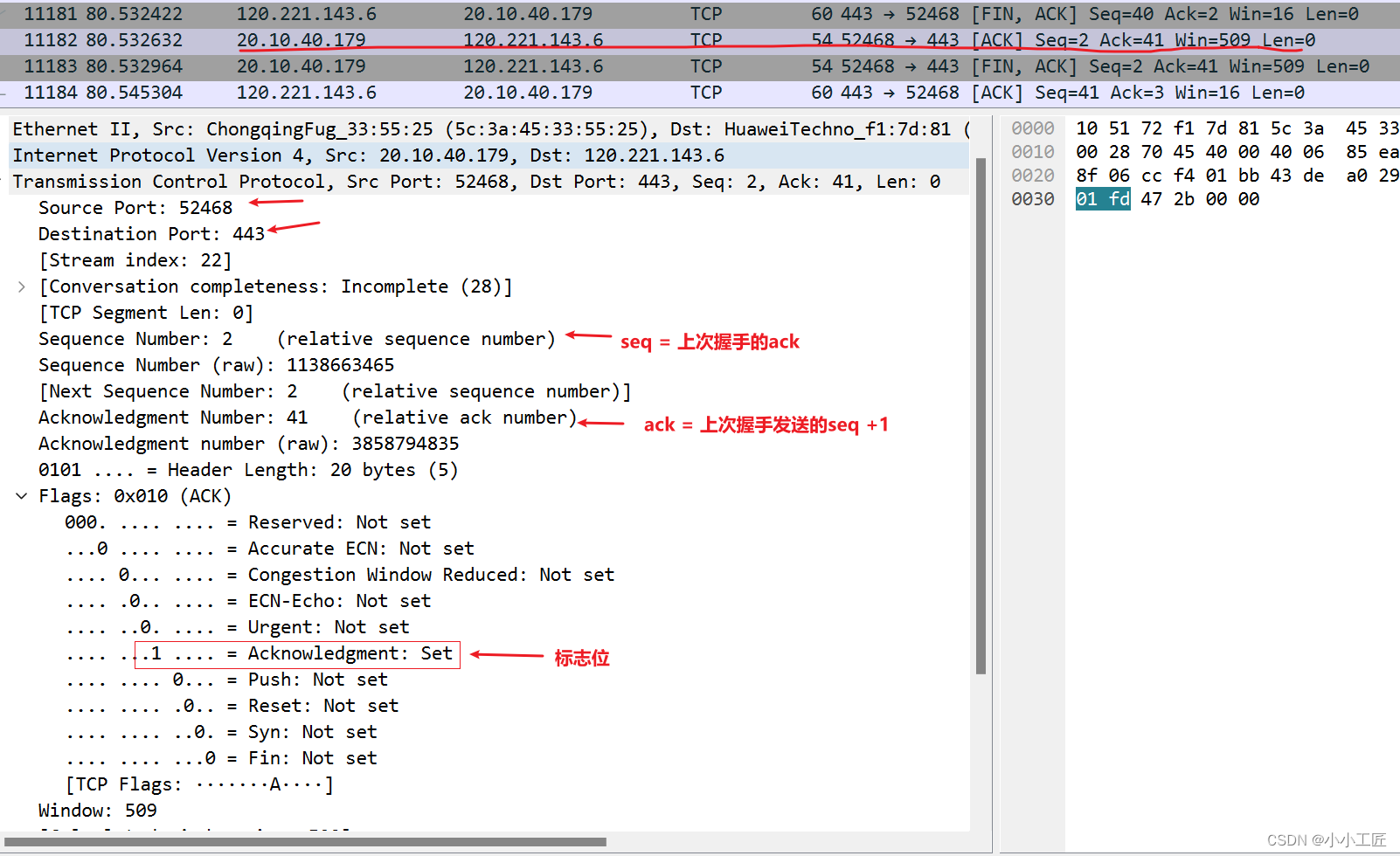This screenshot has height=856, width=1400.
Task: Click the horizontal scrollbar of details pane
Action: tap(306, 842)
